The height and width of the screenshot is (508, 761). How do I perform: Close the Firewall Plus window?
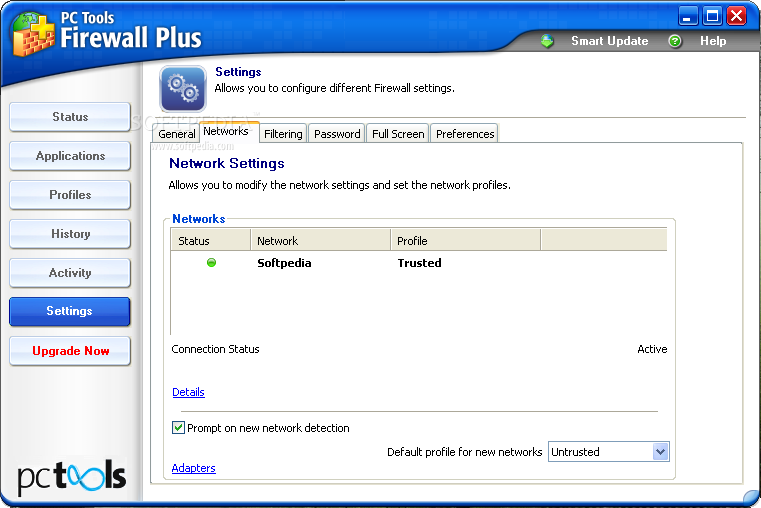tap(737, 16)
